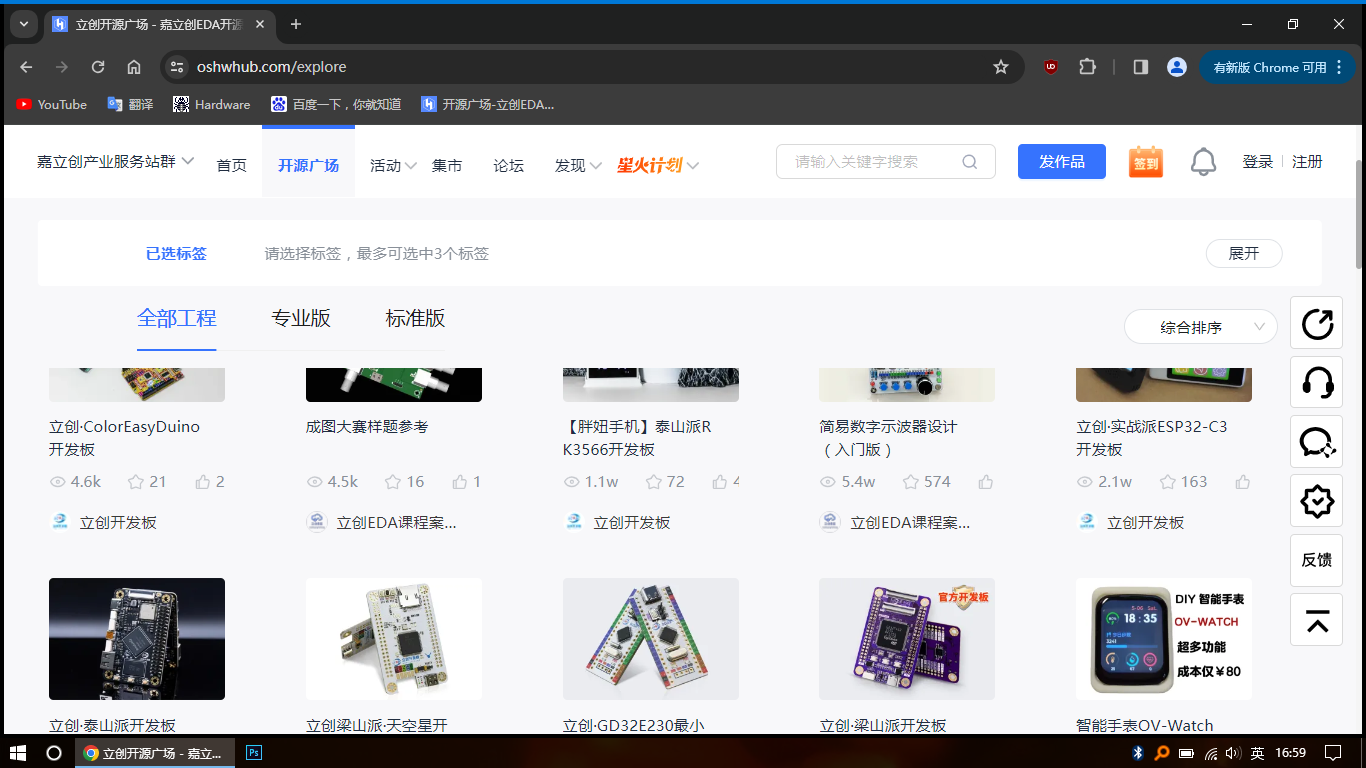The image size is (1366, 768).
Task: Bookmark this page with the star icon
Action: (x=1000, y=67)
